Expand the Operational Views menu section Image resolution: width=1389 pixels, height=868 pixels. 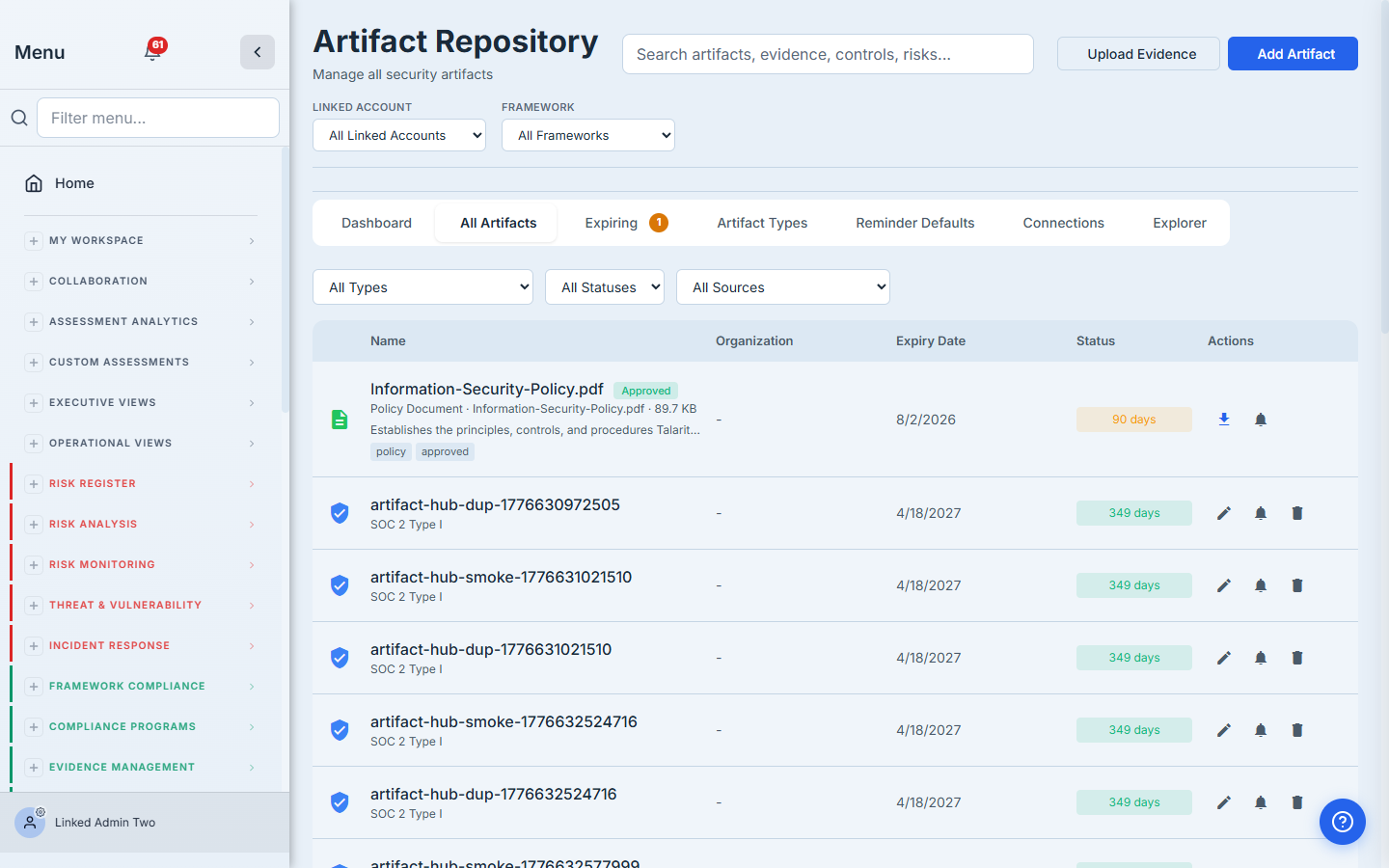pos(141,444)
